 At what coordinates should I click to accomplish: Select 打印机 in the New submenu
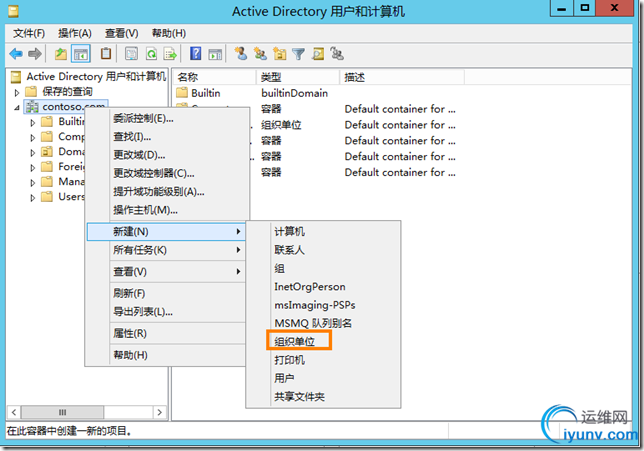pos(323,360)
